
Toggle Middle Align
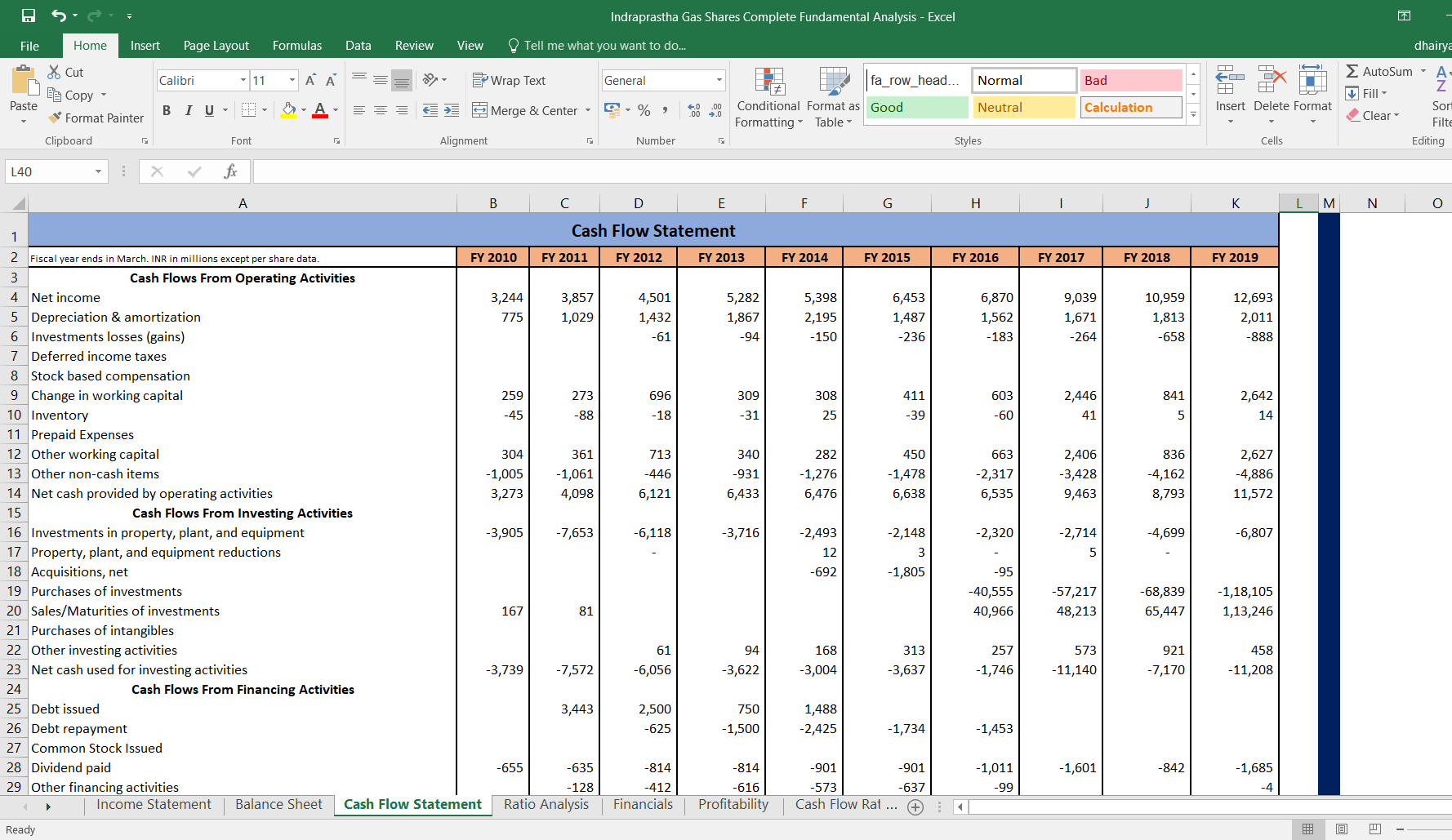pyautogui.click(x=380, y=80)
